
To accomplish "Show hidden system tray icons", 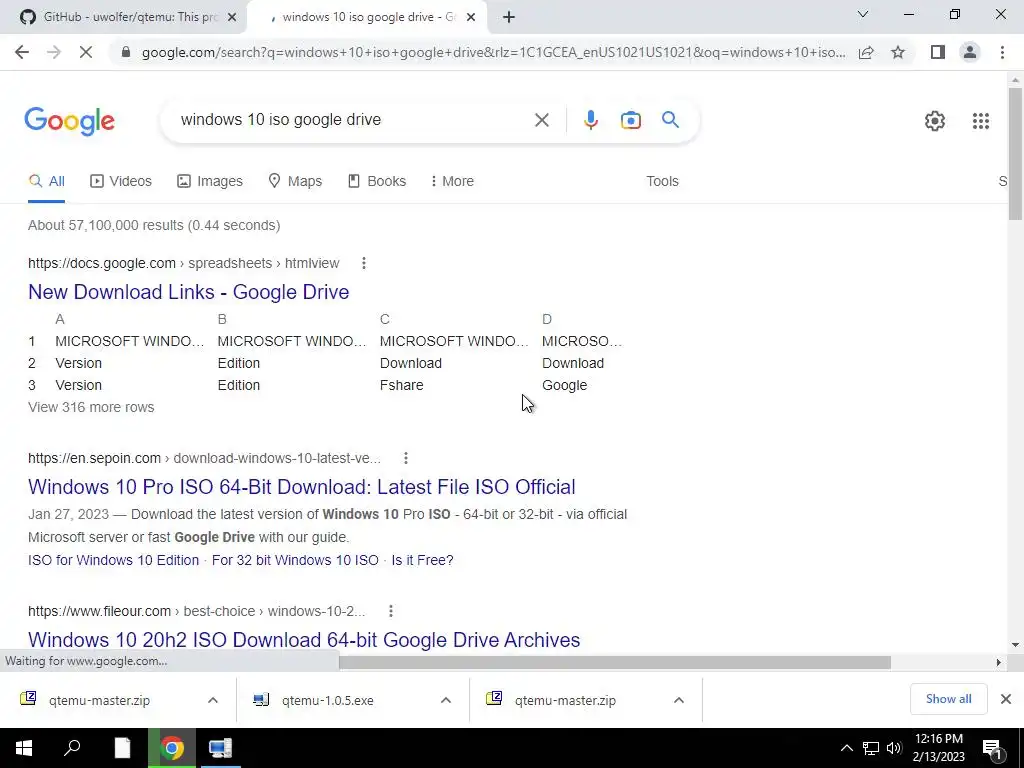I will tap(846, 749).
